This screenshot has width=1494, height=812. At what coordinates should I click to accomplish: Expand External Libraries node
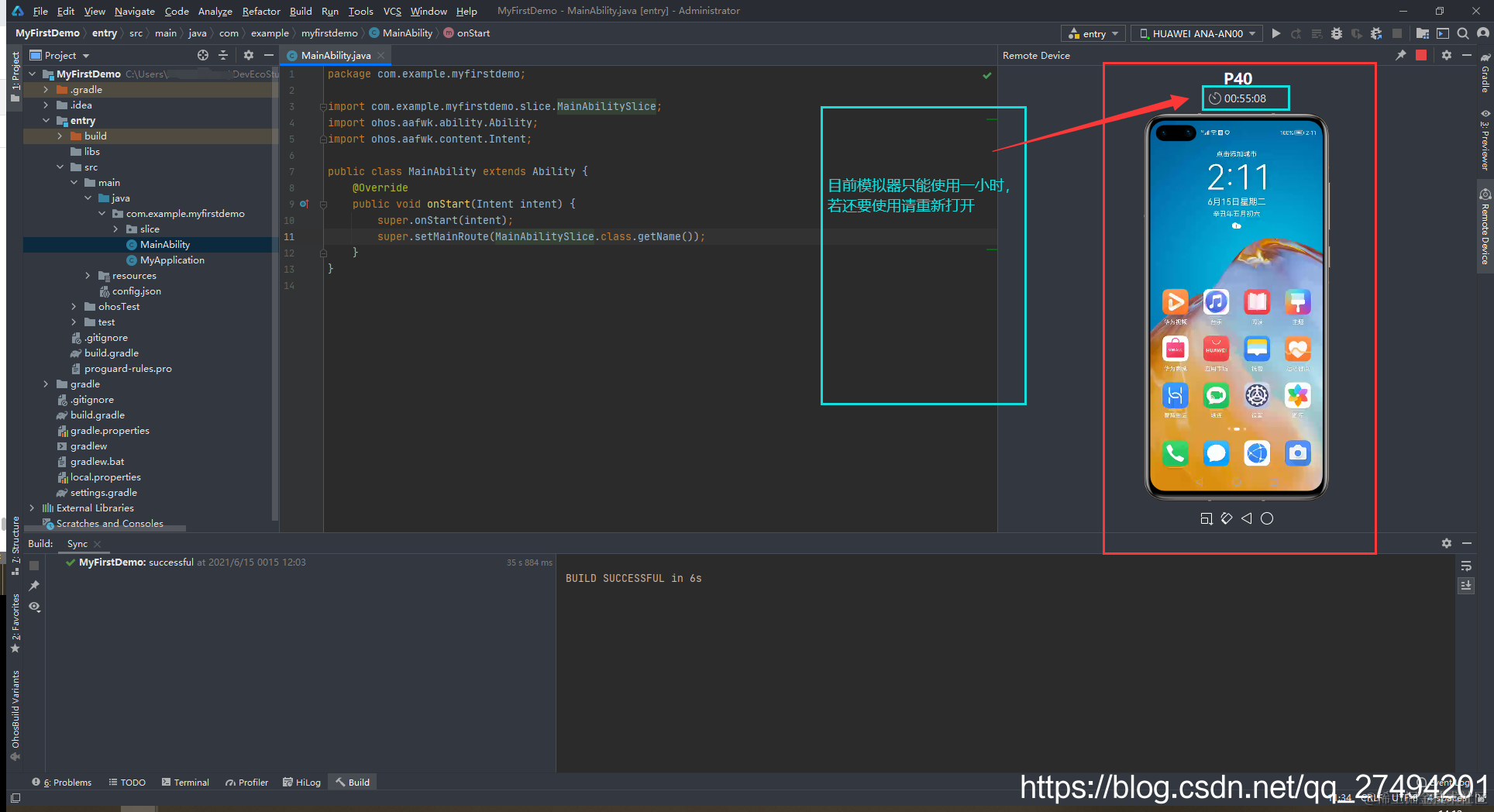pyautogui.click(x=33, y=508)
